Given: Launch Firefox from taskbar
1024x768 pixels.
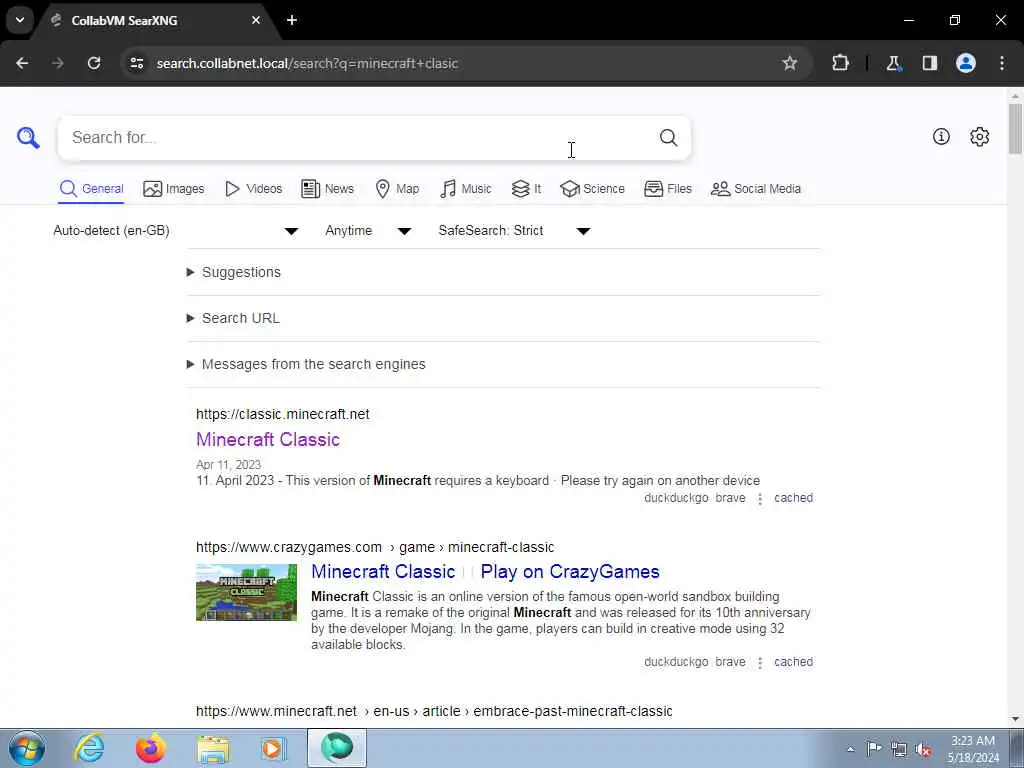Looking at the screenshot, I should tap(151, 748).
